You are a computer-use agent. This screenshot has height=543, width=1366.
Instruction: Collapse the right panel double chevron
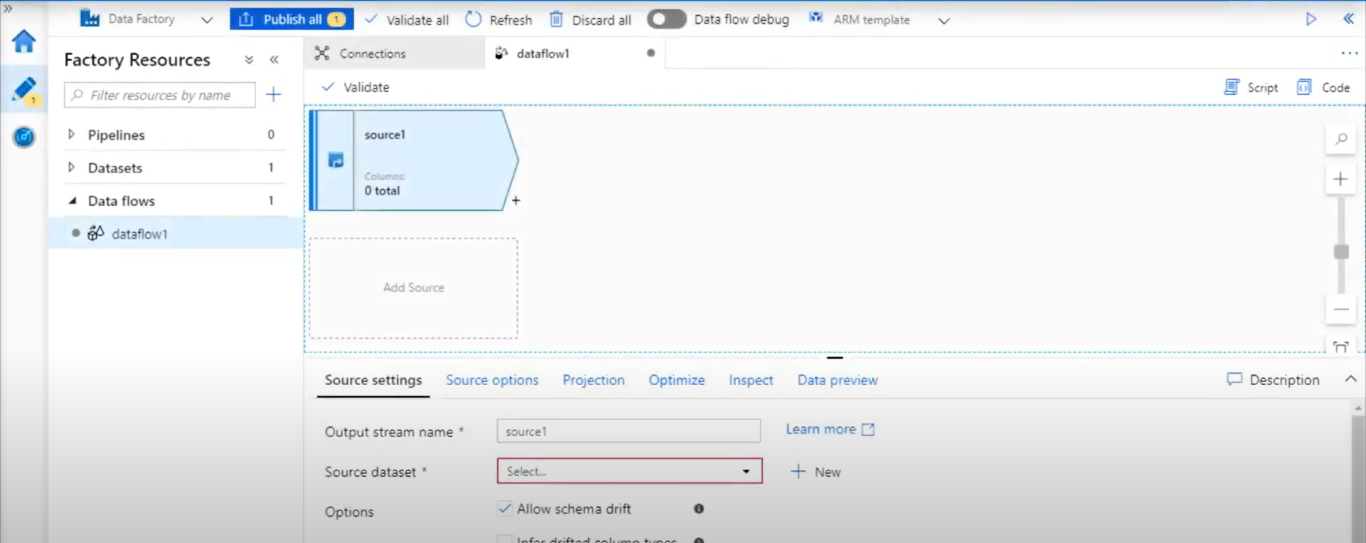[1348, 19]
